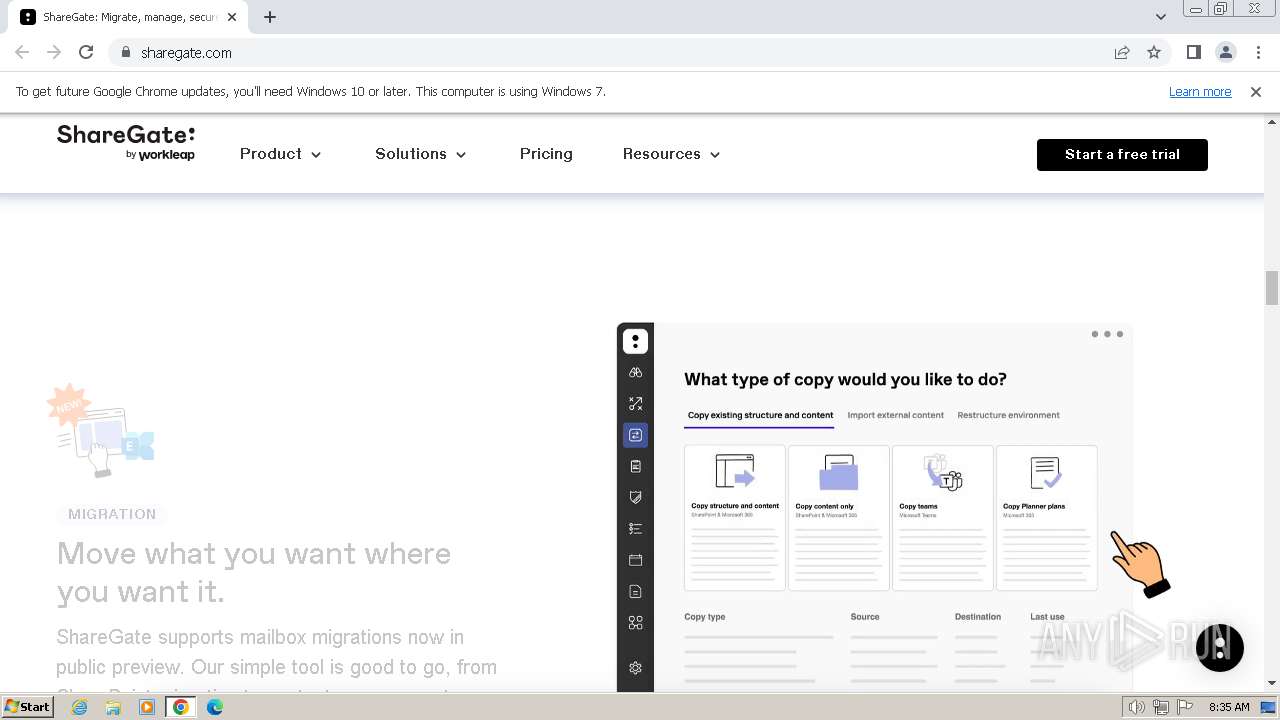Viewport: 1280px width, 720px height.
Task: Click Start a free trial button
Action: click(x=1122, y=155)
